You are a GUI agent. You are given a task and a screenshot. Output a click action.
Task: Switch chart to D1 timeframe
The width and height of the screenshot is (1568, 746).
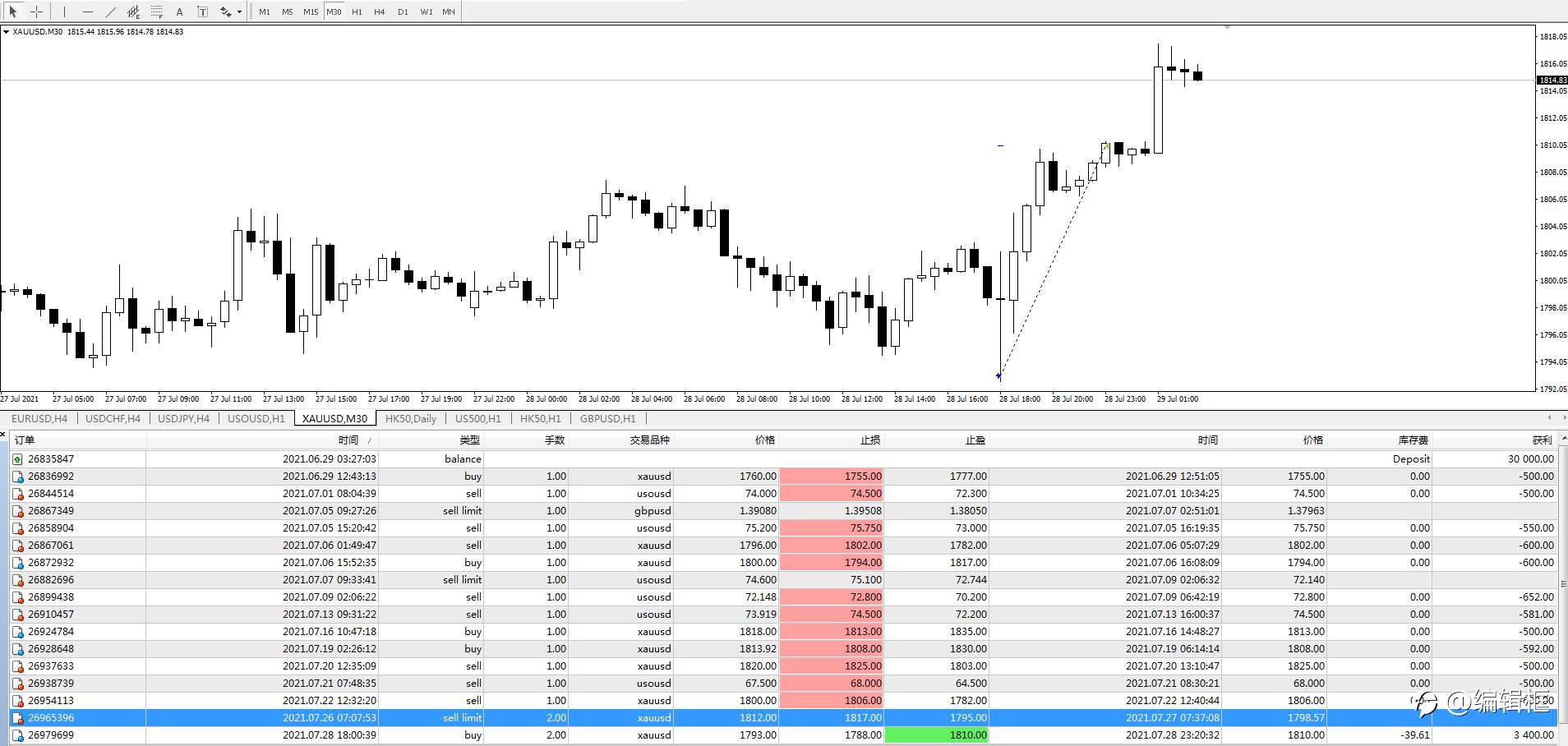[x=403, y=12]
